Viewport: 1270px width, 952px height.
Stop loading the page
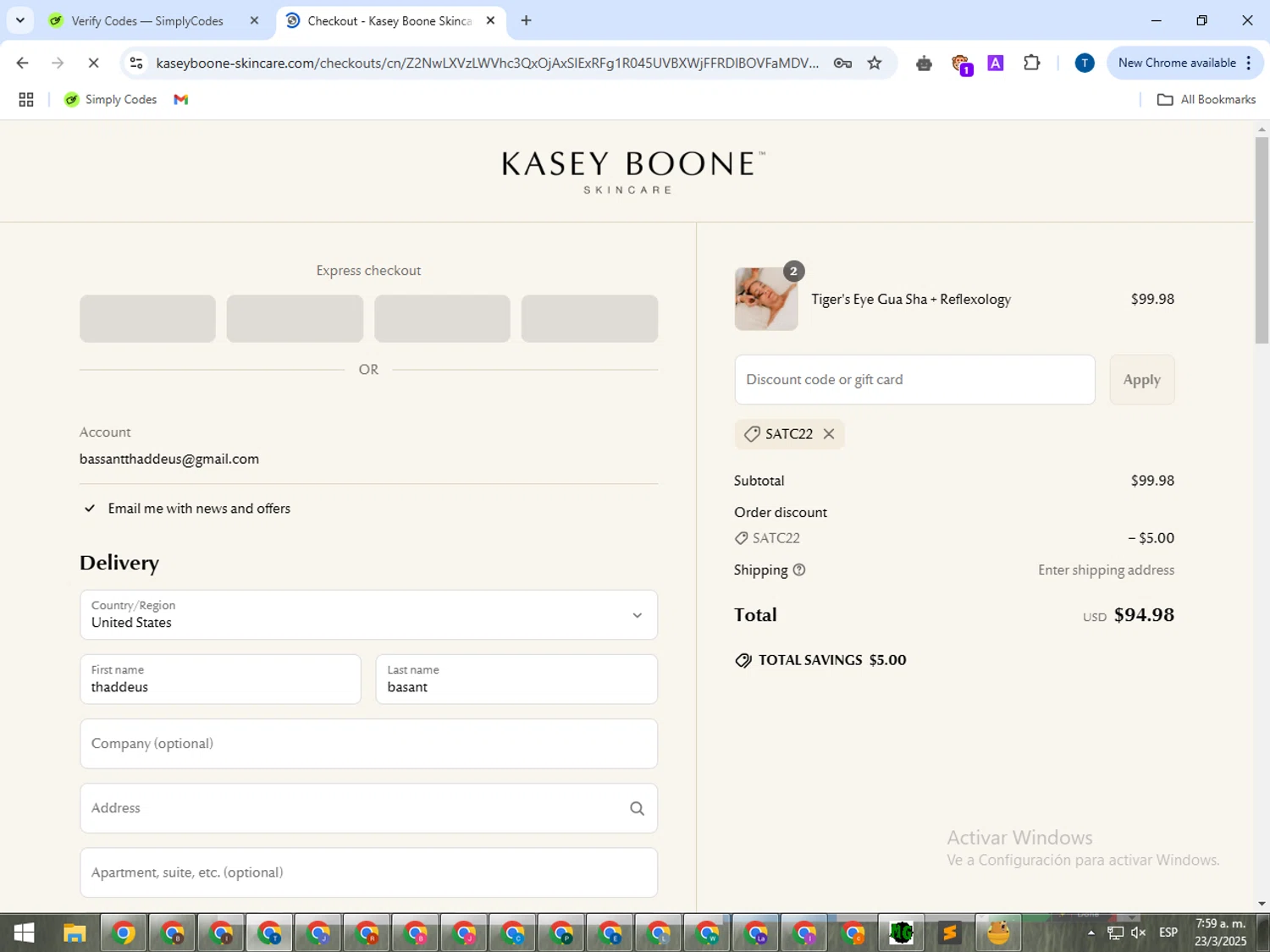93,63
